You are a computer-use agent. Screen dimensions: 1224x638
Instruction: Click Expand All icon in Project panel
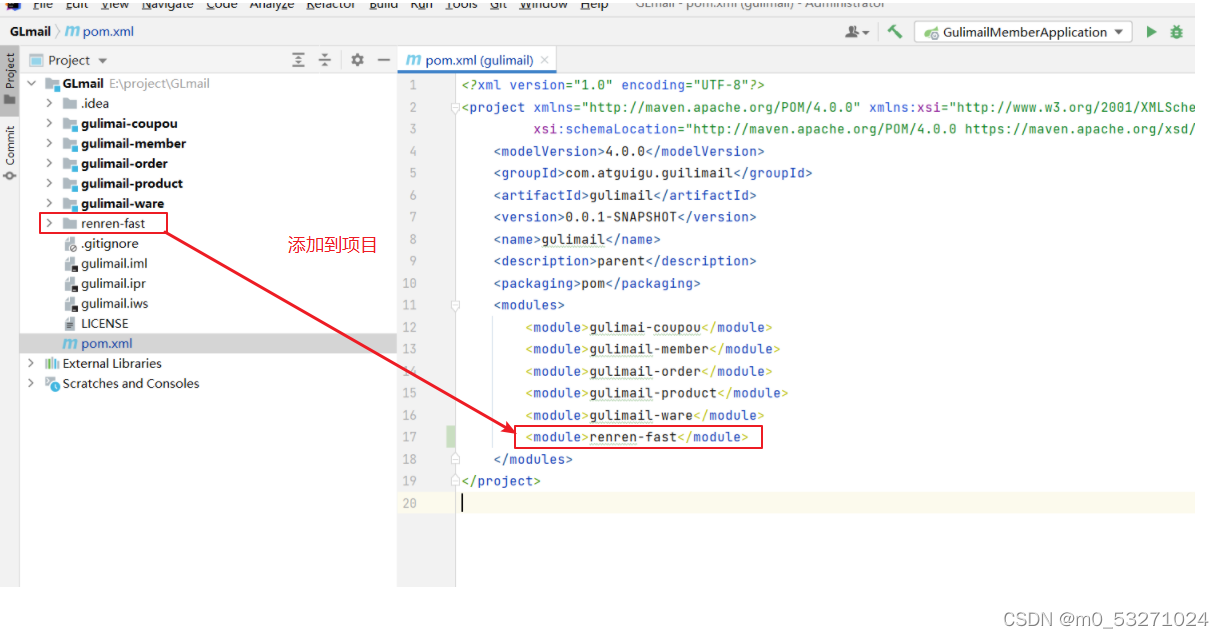pos(298,60)
